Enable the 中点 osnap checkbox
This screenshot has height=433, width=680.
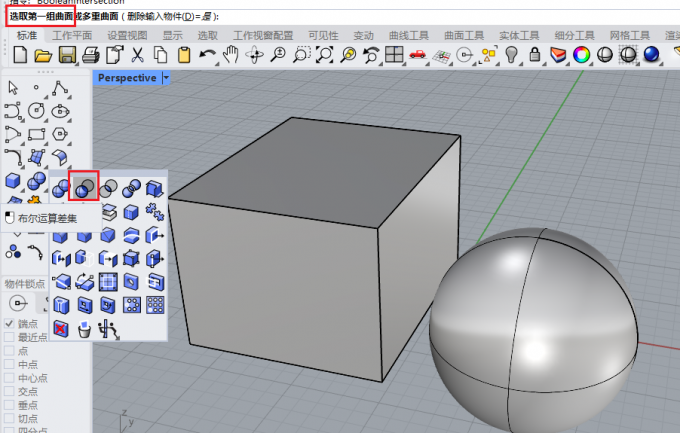(x=9, y=364)
